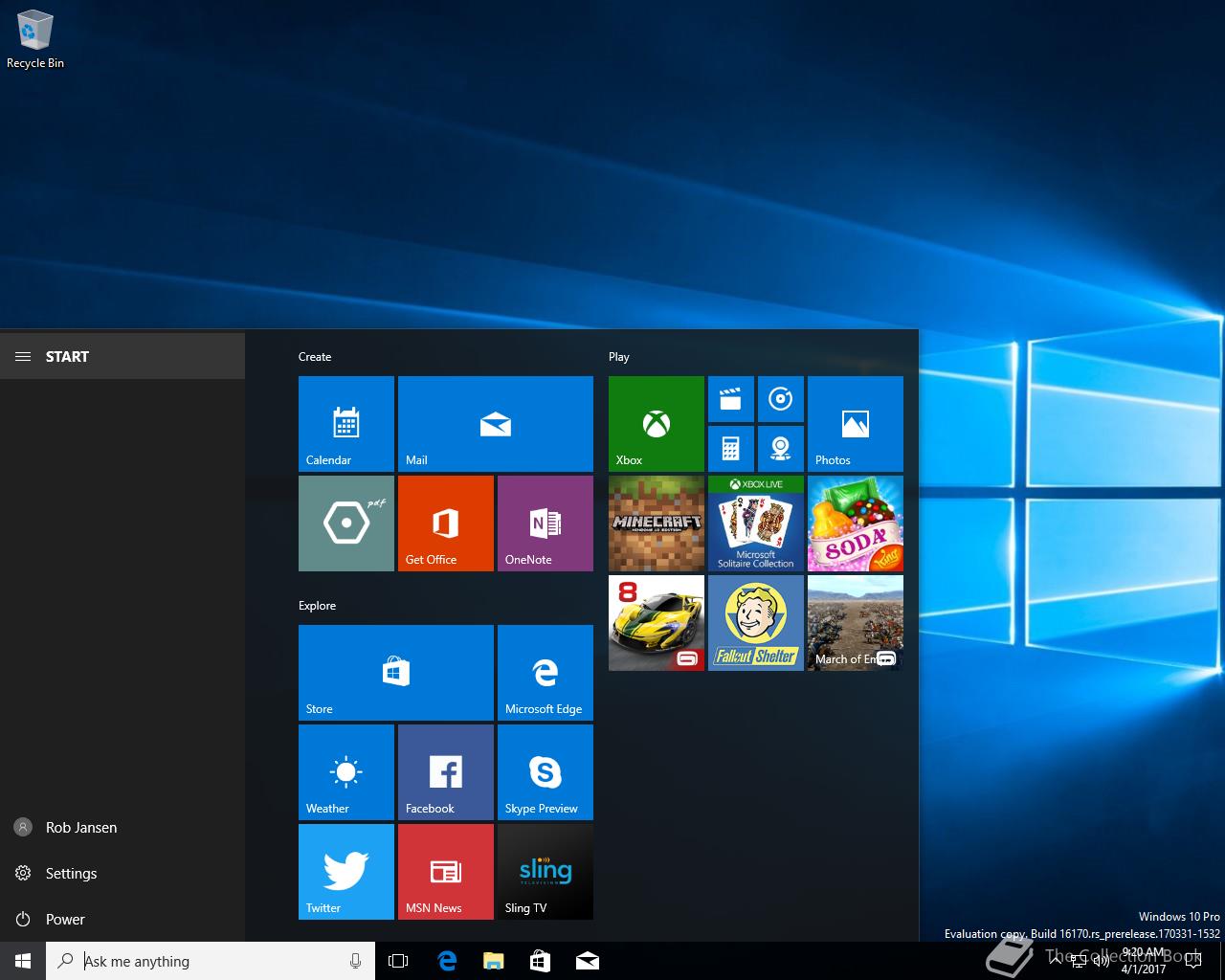Image resolution: width=1225 pixels, height=980 pixels.
Task: Open the Facebook tile
Action: click(x=446, y=772)
